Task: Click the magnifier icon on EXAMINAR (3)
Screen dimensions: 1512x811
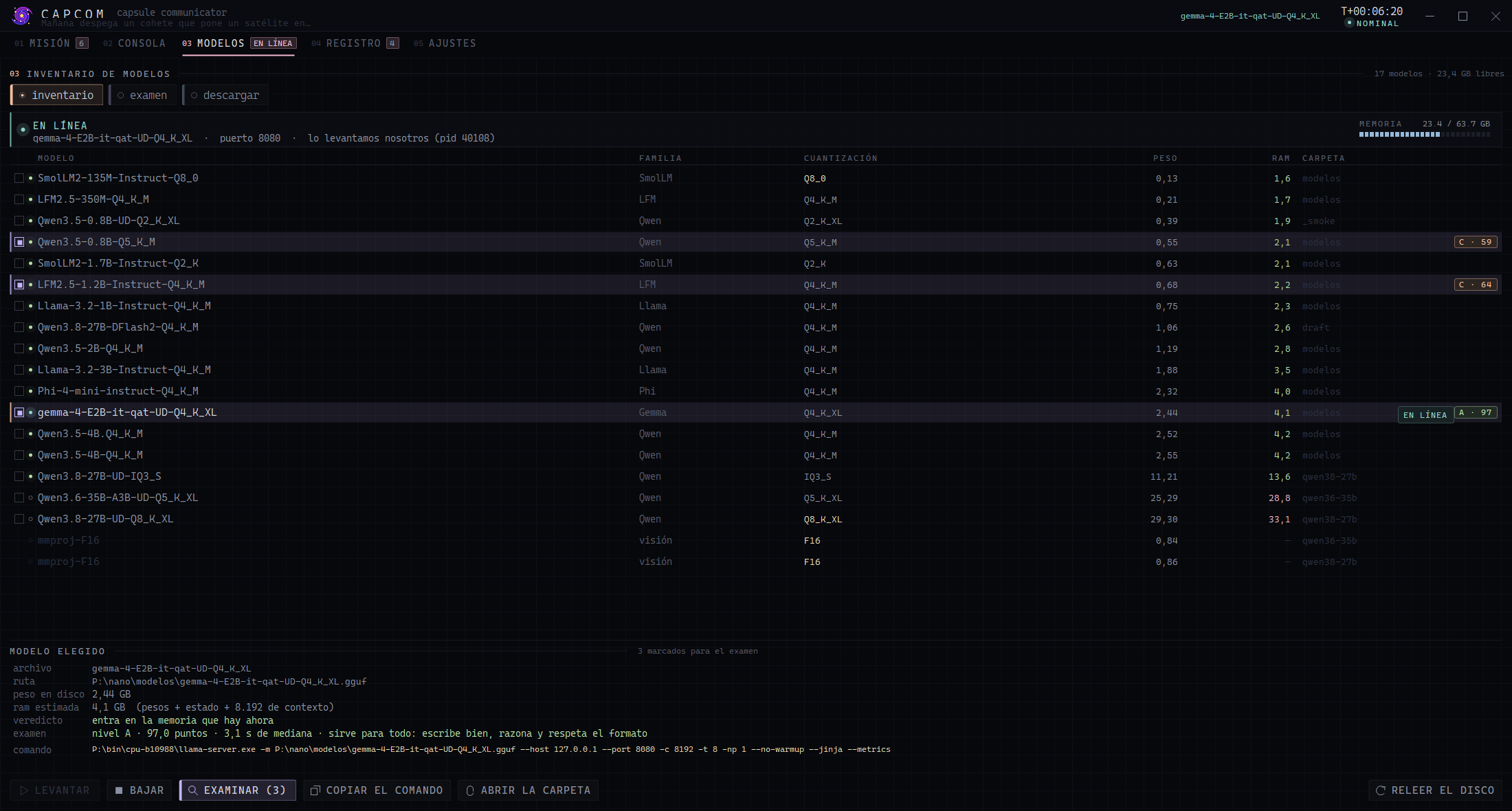Action: pyautogui.click(x=193, y=790)
